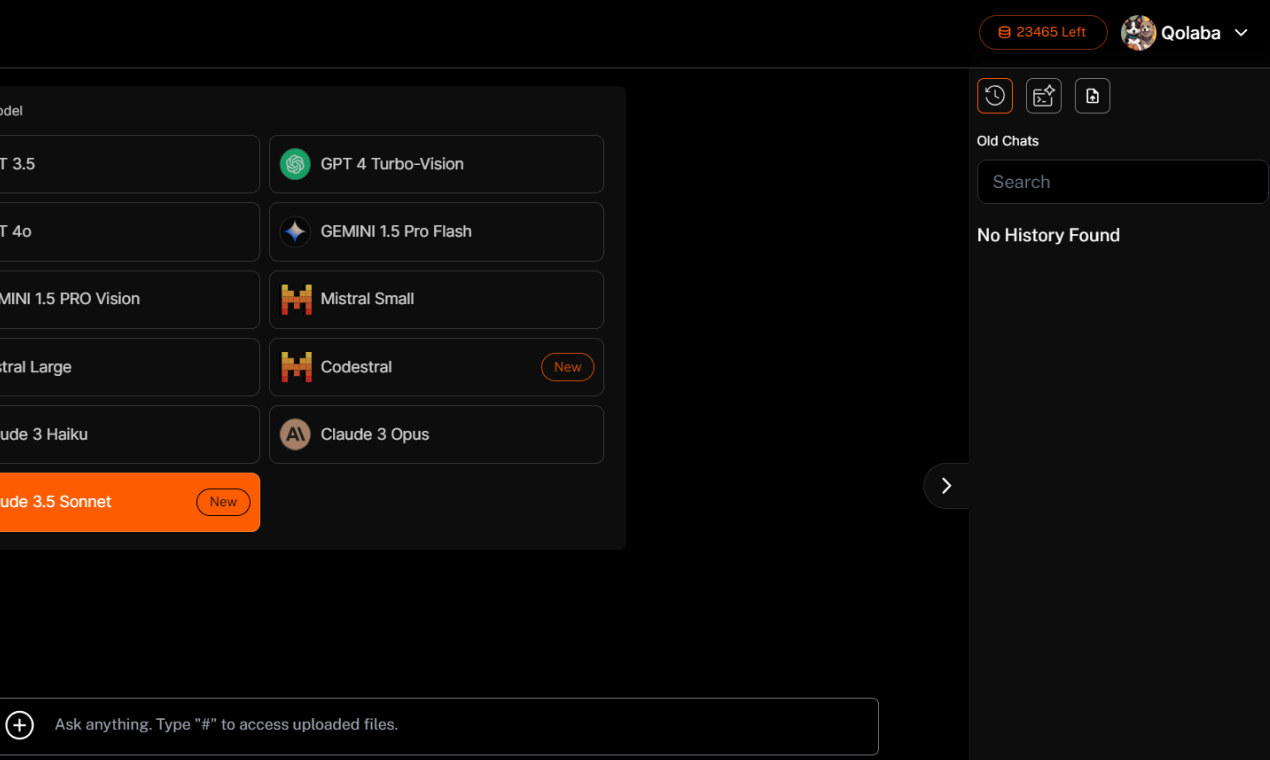Click the Mistral logo beside Mistral Small
The width and height of the screenshot is (1270, 760).
pyautogui.click(x=296, y=299)
